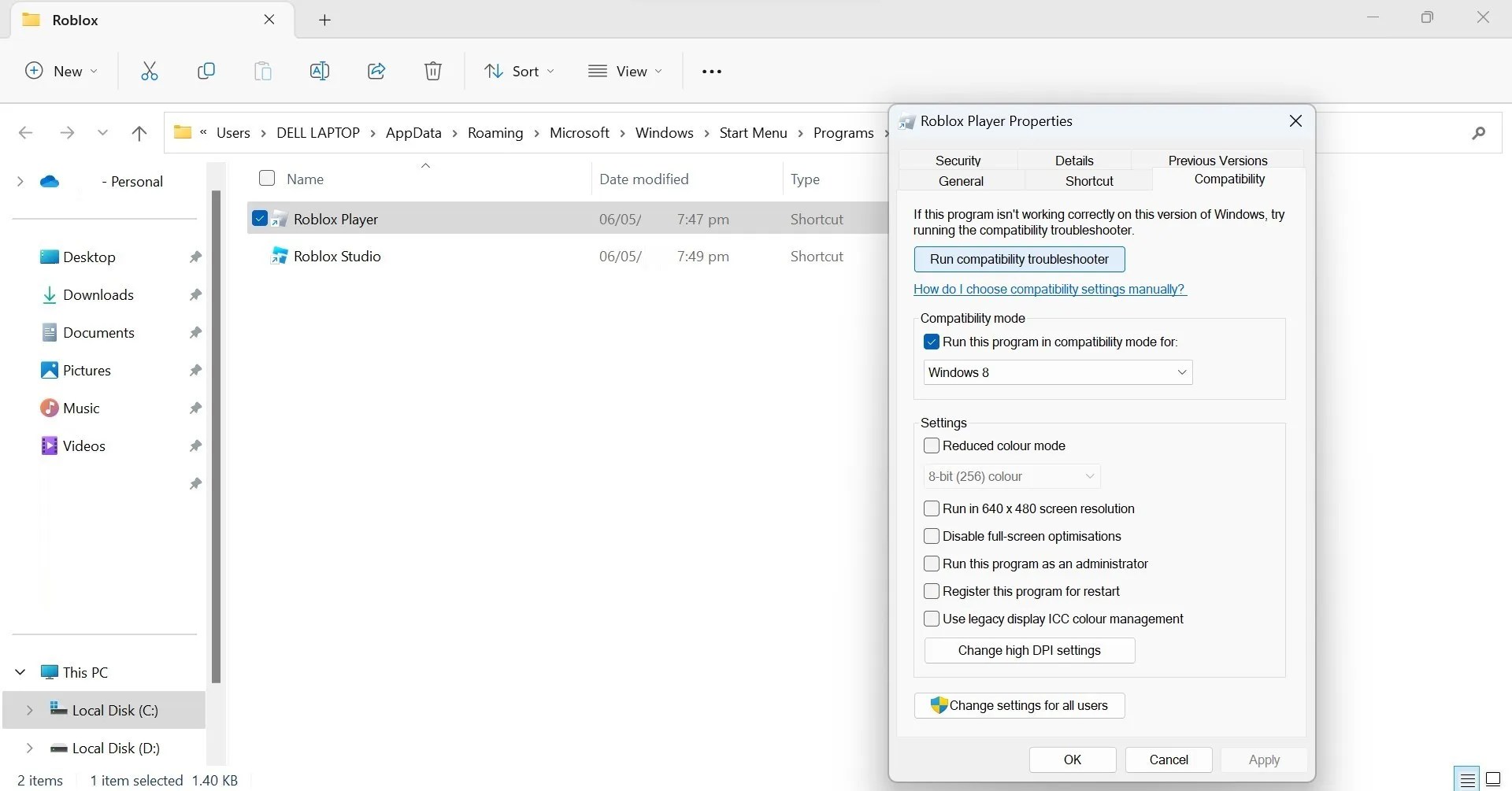Image resolution: width=1512 pixels, height=791 pixels.
Task: Click the Paste clipboard icon
Action: [263, 71]
